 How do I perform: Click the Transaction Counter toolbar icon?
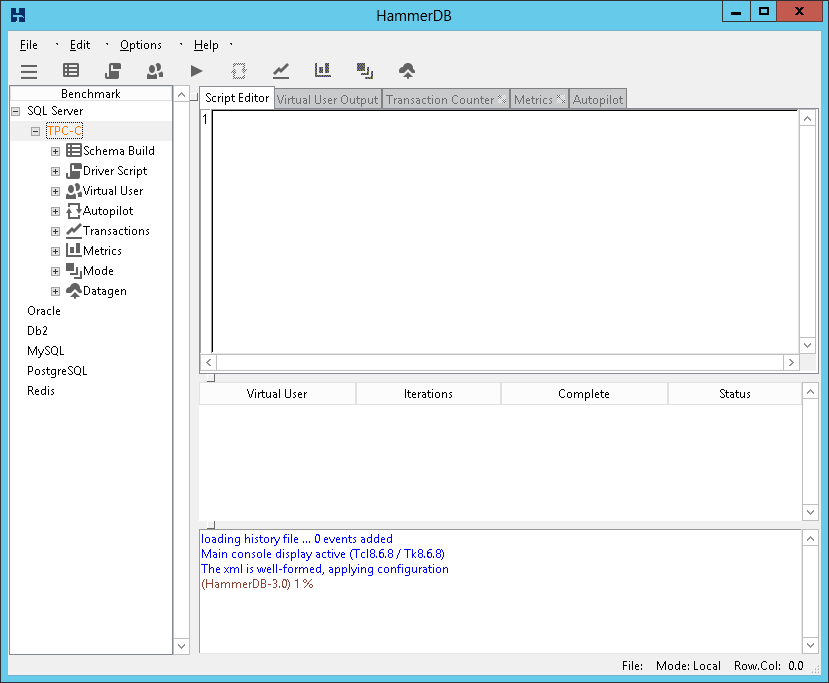[x=281, y=71]
